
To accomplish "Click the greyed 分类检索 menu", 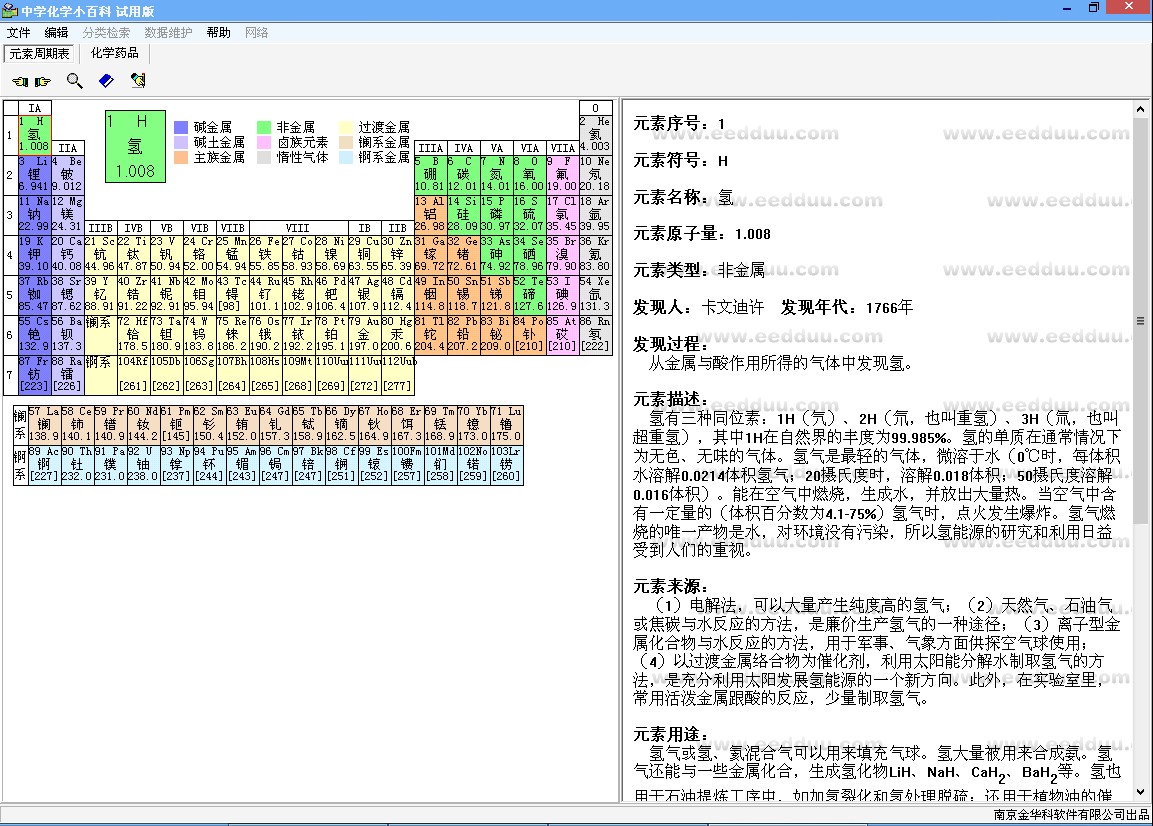I will [x=106, y=32].
